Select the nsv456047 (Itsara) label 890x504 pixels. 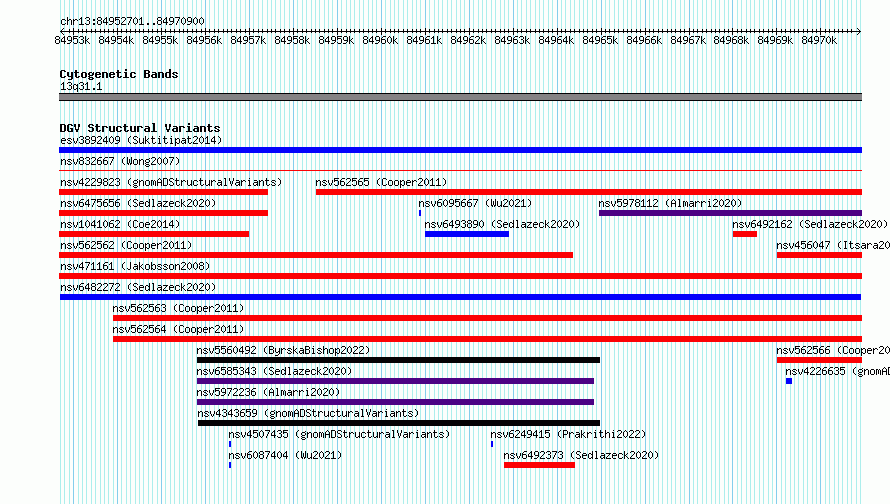click(x=833, y=245)
